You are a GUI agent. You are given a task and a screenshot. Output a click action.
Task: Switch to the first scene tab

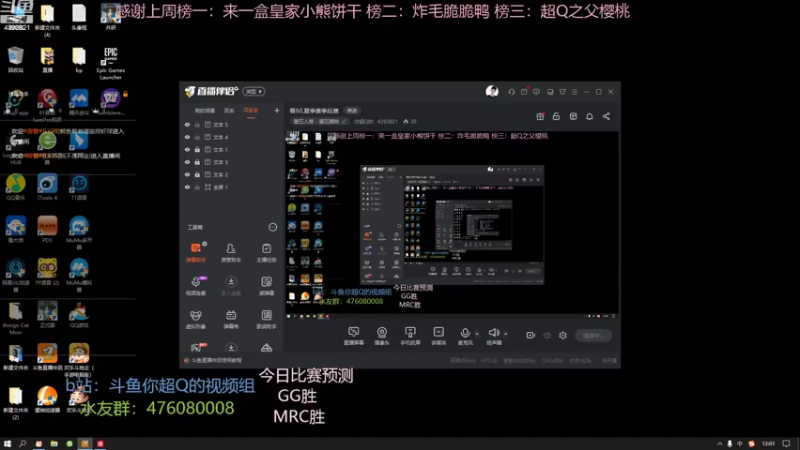pos(205,110)
